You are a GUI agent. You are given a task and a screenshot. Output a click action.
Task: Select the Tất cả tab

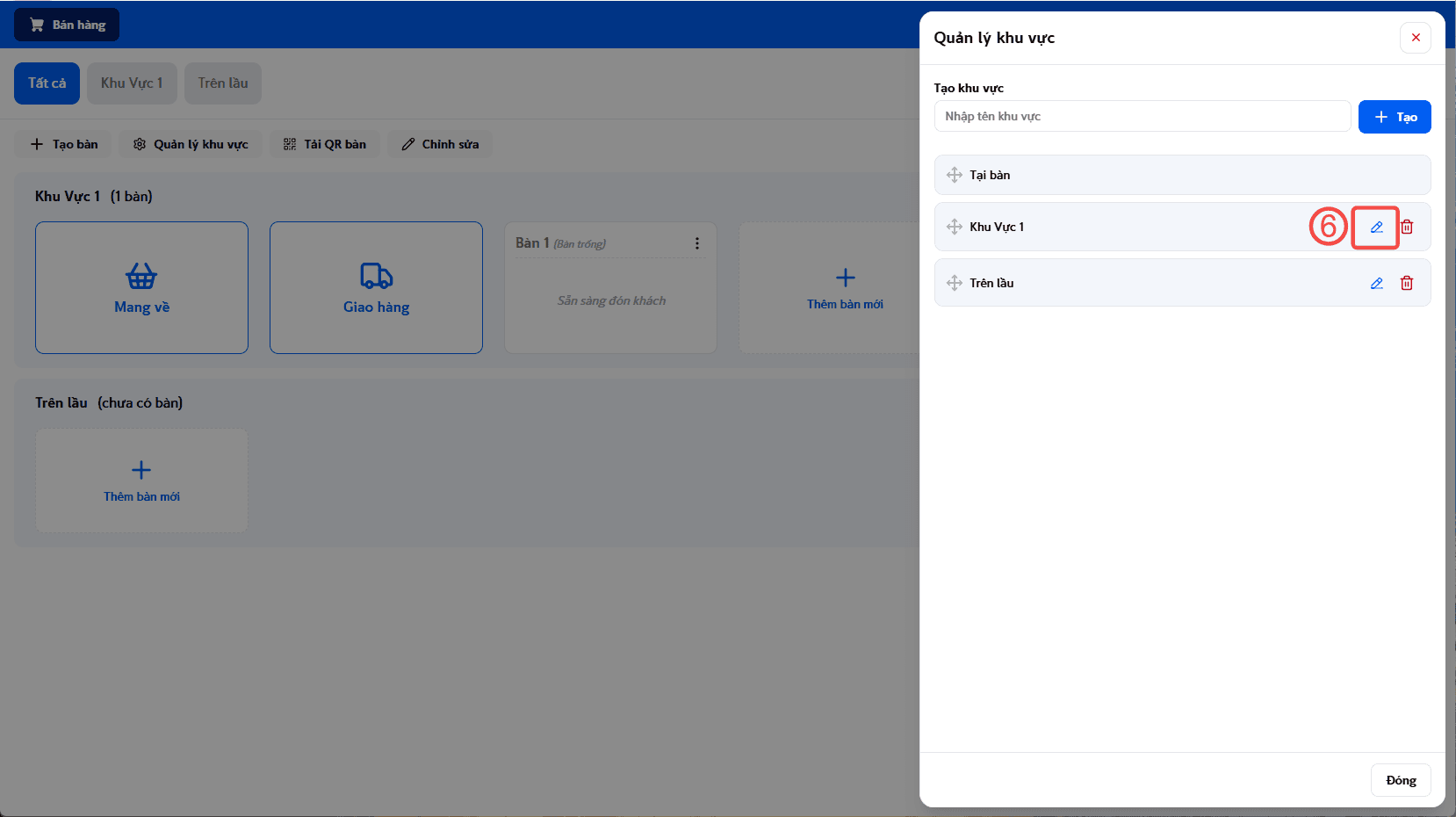click(47, 83)
